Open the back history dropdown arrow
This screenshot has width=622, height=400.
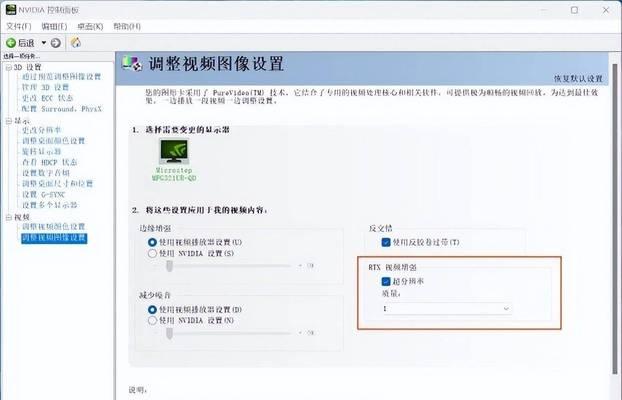44,43
